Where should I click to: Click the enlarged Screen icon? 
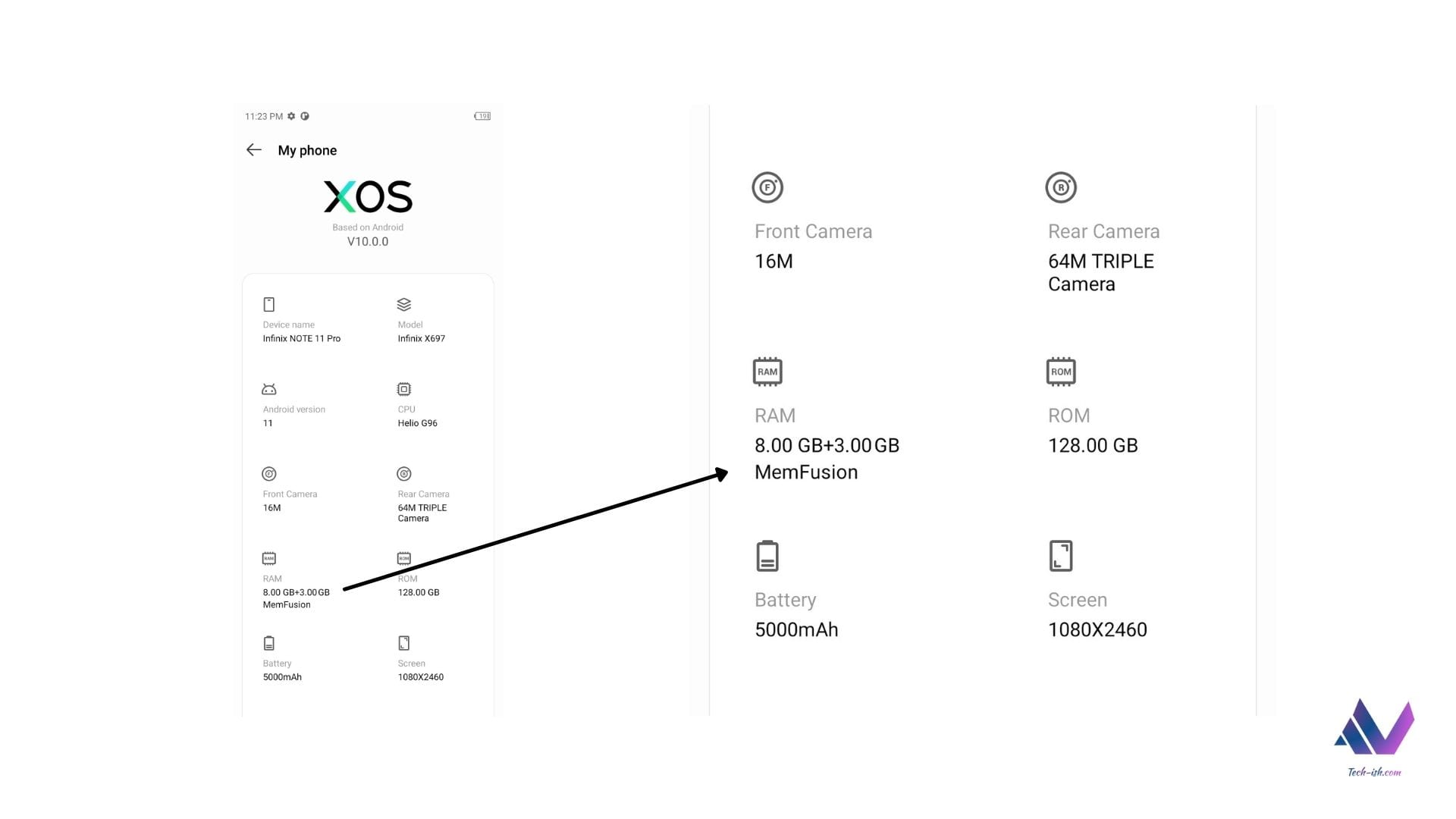(x=1061, y=556)
